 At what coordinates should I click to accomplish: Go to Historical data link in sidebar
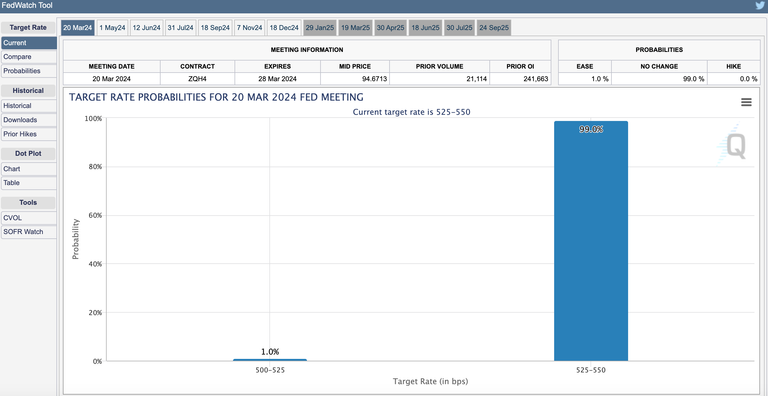tap(28, 106)
